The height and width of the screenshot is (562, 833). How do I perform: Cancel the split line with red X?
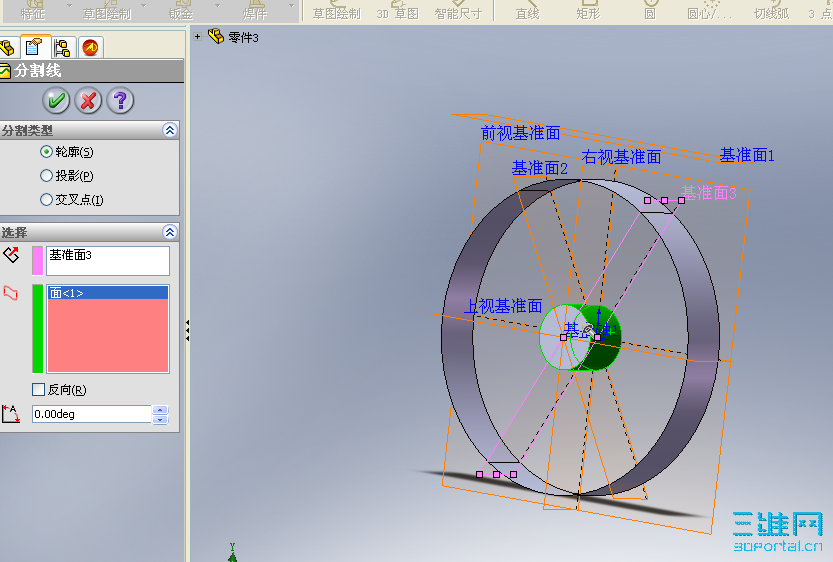[88, 100]
